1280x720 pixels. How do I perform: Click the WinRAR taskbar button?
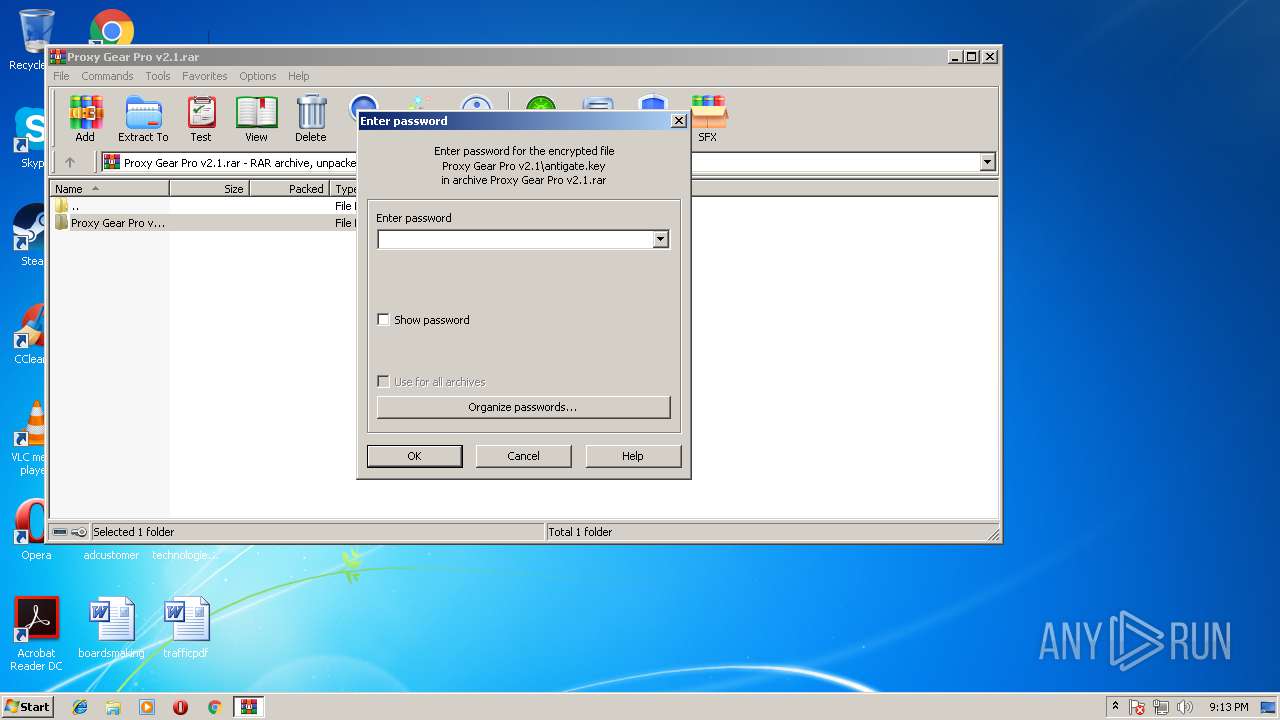click(x=249, y=707)
